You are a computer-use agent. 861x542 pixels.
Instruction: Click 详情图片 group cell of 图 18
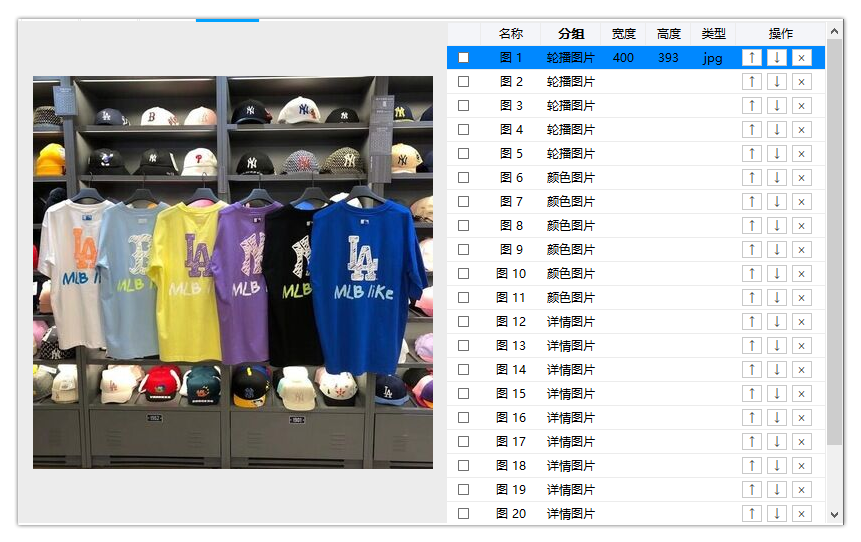[x=571, y=466]
